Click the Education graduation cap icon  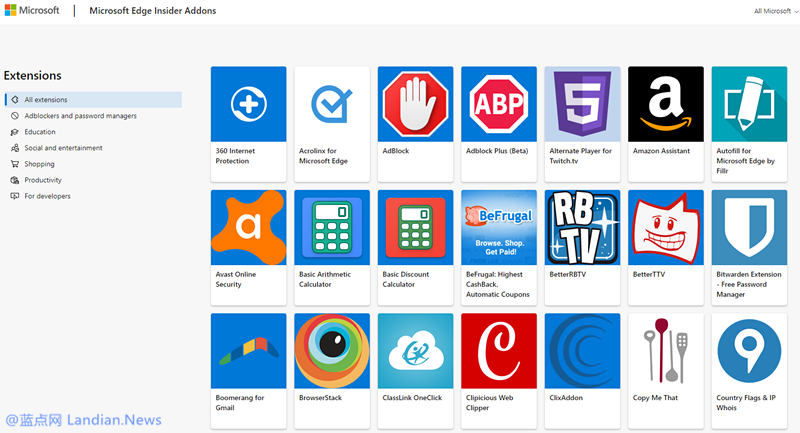click(x=15, y=132)
